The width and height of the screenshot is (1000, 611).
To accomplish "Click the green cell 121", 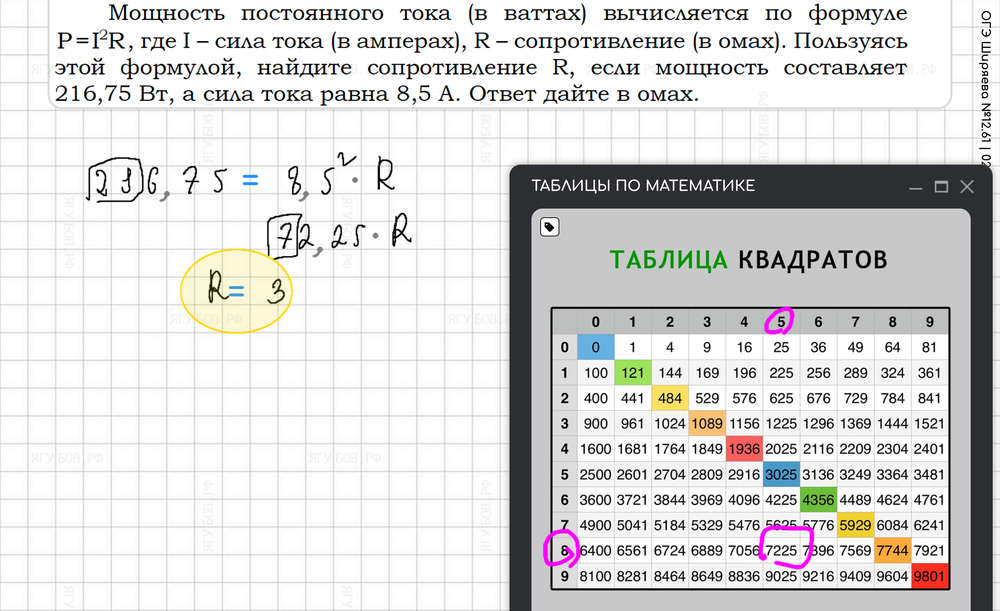I will [631, 372].
